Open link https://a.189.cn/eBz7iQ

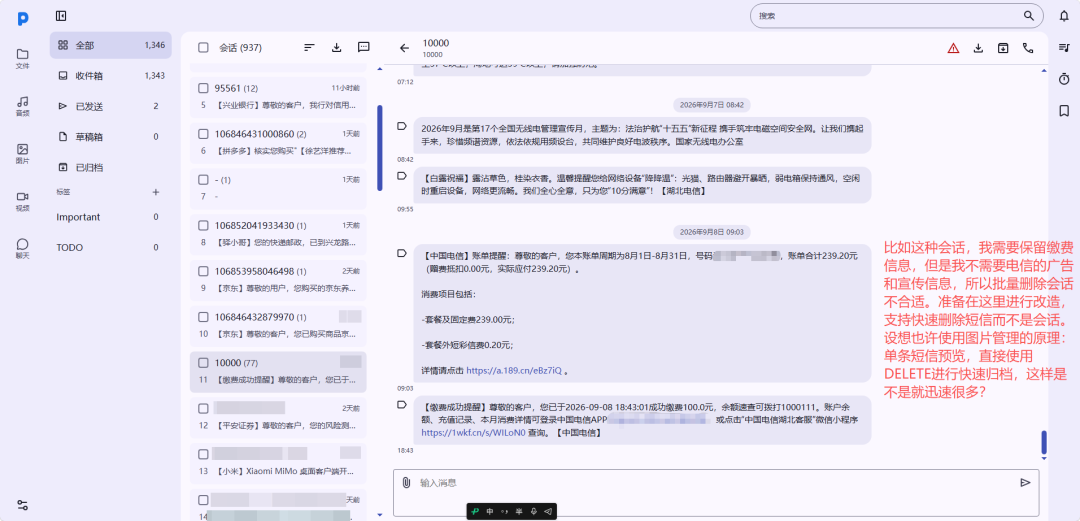(515, 370)
